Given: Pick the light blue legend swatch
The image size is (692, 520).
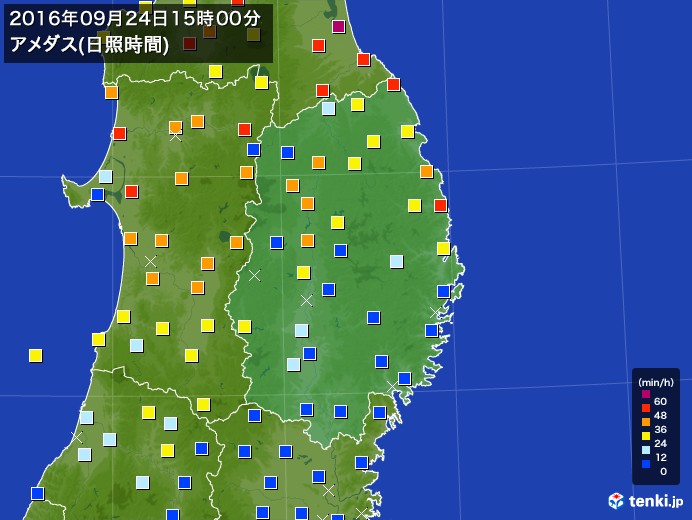Looking at the screenshot, I should click(646, 450).
